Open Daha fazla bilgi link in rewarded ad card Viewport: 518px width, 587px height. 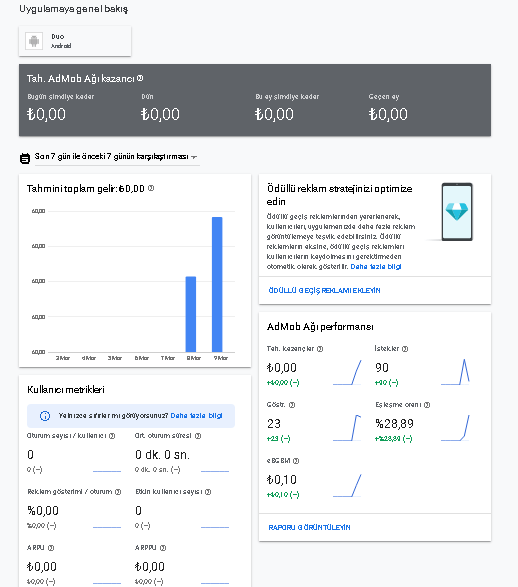pos(376,267)
